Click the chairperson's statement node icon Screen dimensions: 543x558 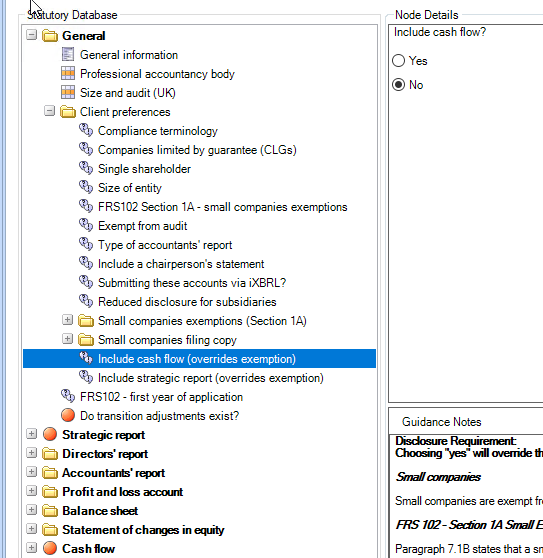coord(86,263)
